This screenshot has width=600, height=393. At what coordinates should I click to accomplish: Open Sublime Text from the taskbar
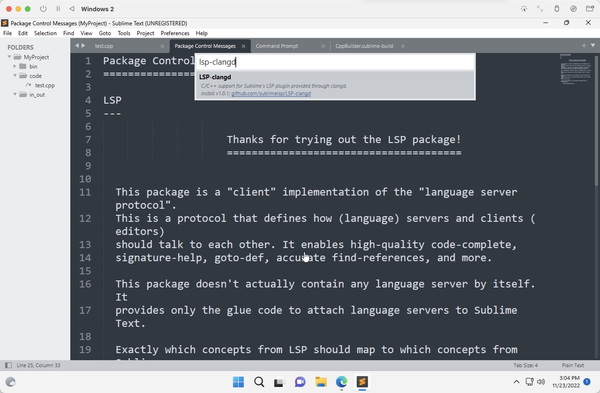coord(362,382)
